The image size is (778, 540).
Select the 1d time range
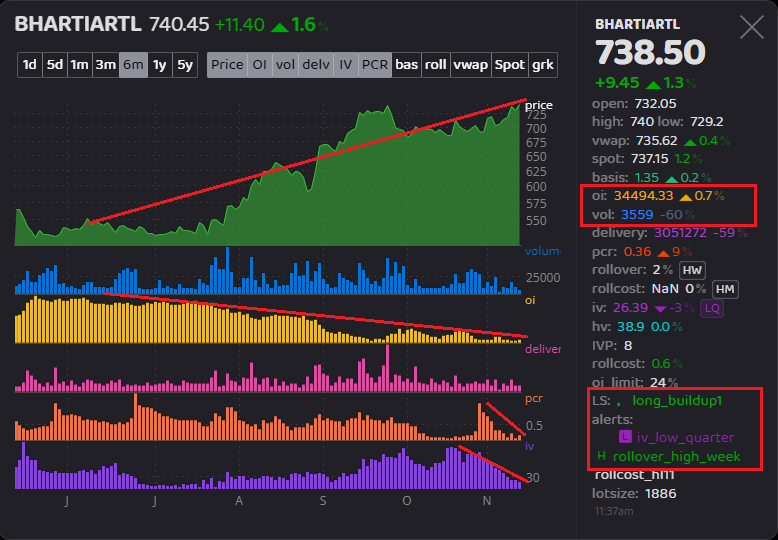pyautogui.click(x=30, y=65)
